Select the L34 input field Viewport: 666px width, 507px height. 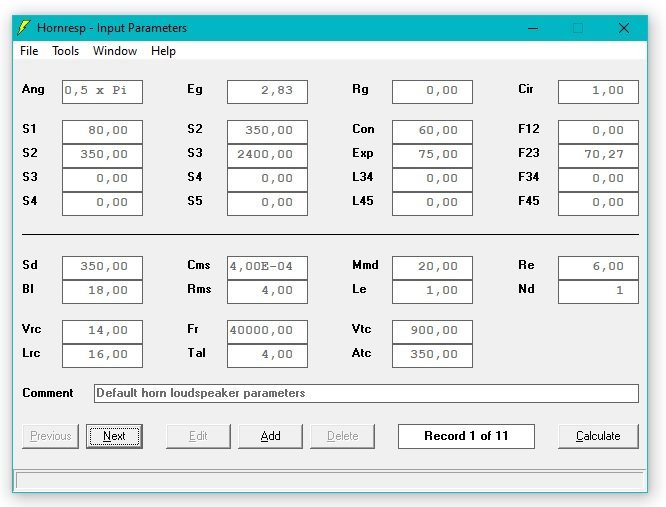[x=432, y=180]
